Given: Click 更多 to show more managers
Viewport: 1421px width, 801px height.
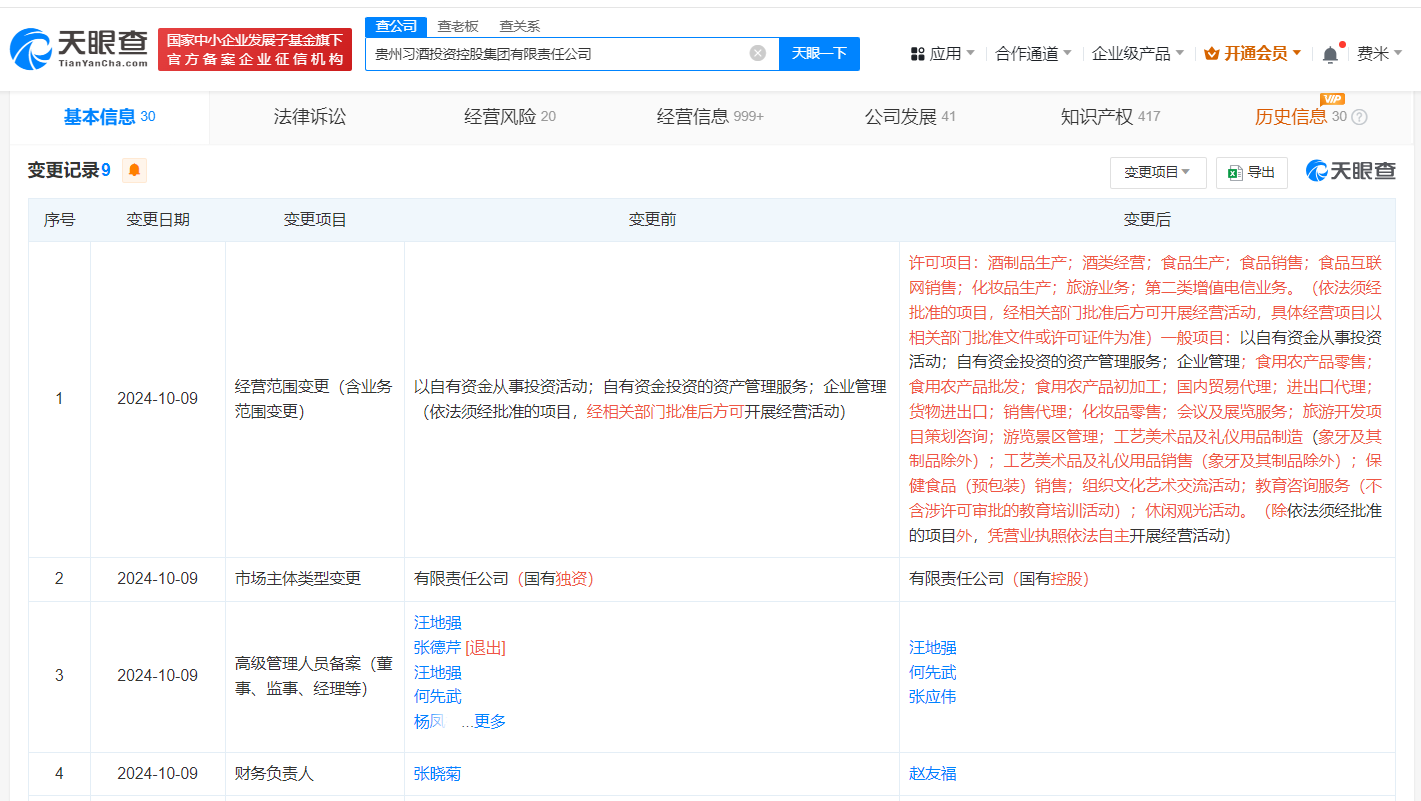Looking at the screenshot, I should (x=491, y=721).
